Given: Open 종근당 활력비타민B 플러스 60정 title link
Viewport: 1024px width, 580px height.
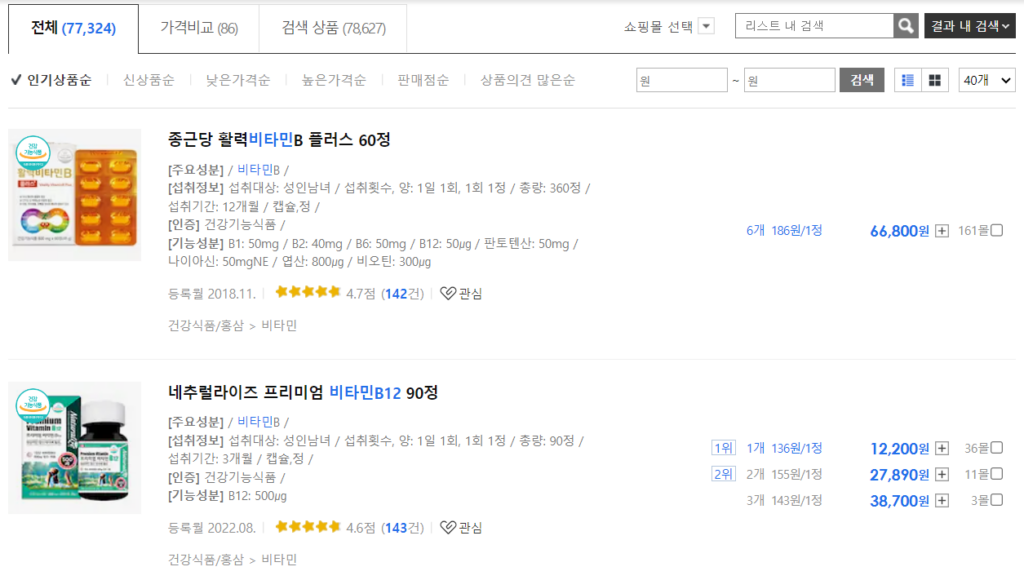Looking at the screenshot, I should point(279,140).
